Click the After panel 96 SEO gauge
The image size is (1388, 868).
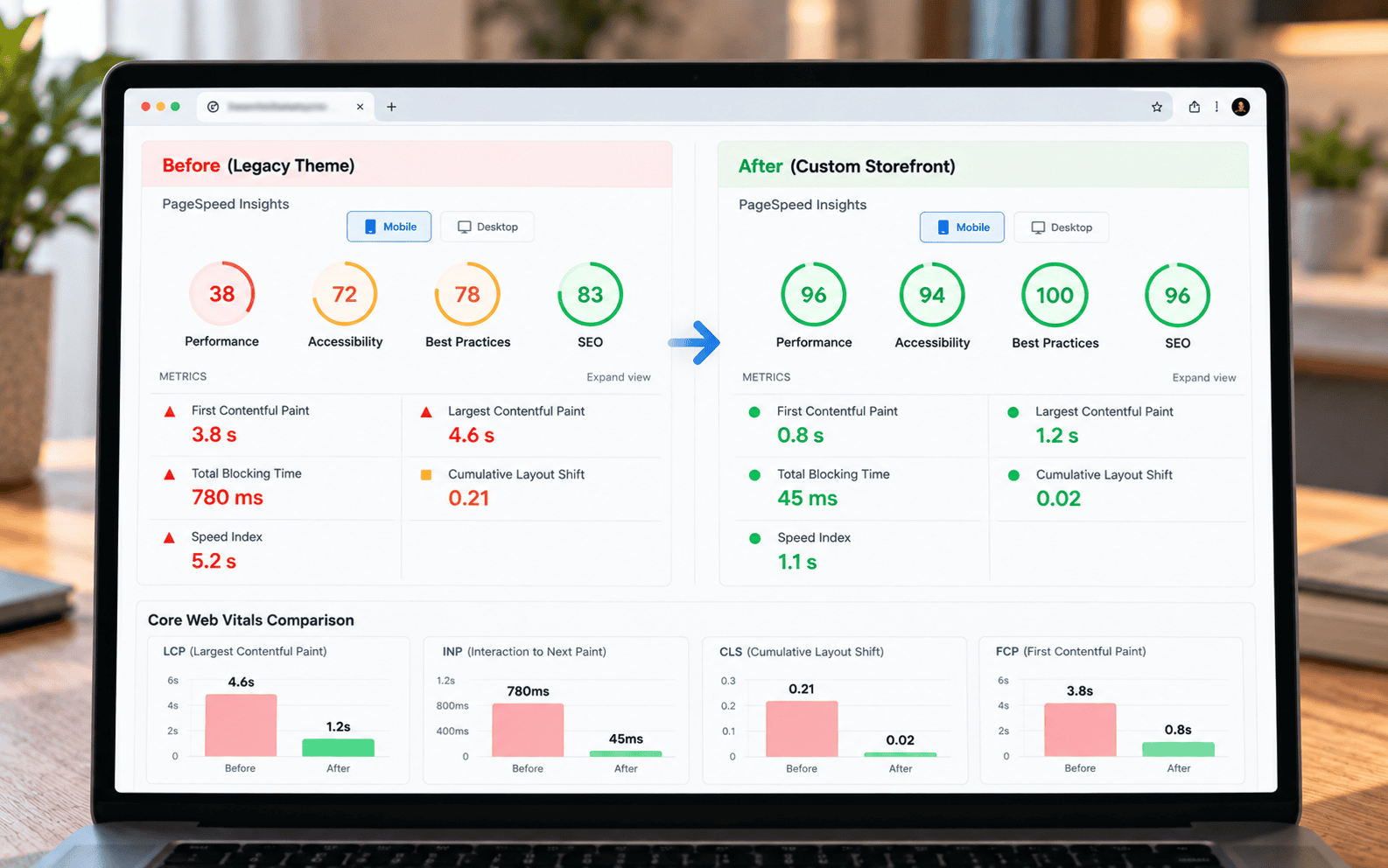point(1177,295)
